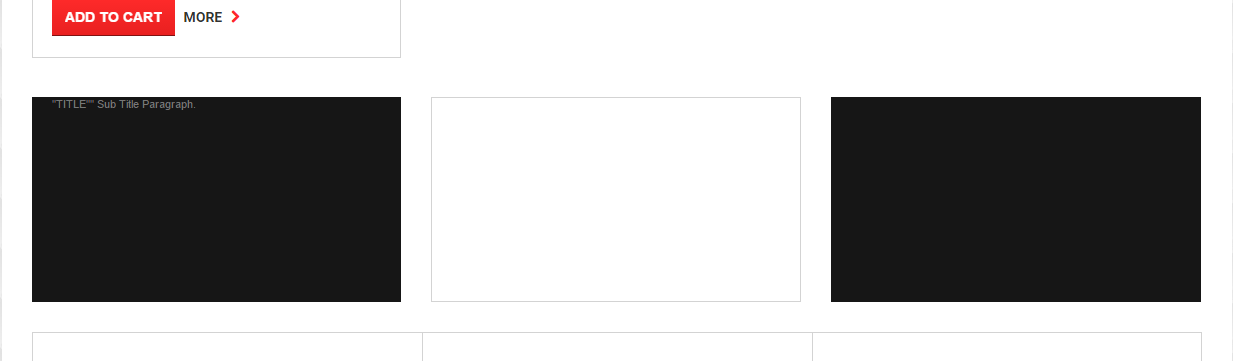This screenshot has width=1233, height=361.
Task: Click the divider between bottom-middle and right cells
Action: (x=812, y=347)
